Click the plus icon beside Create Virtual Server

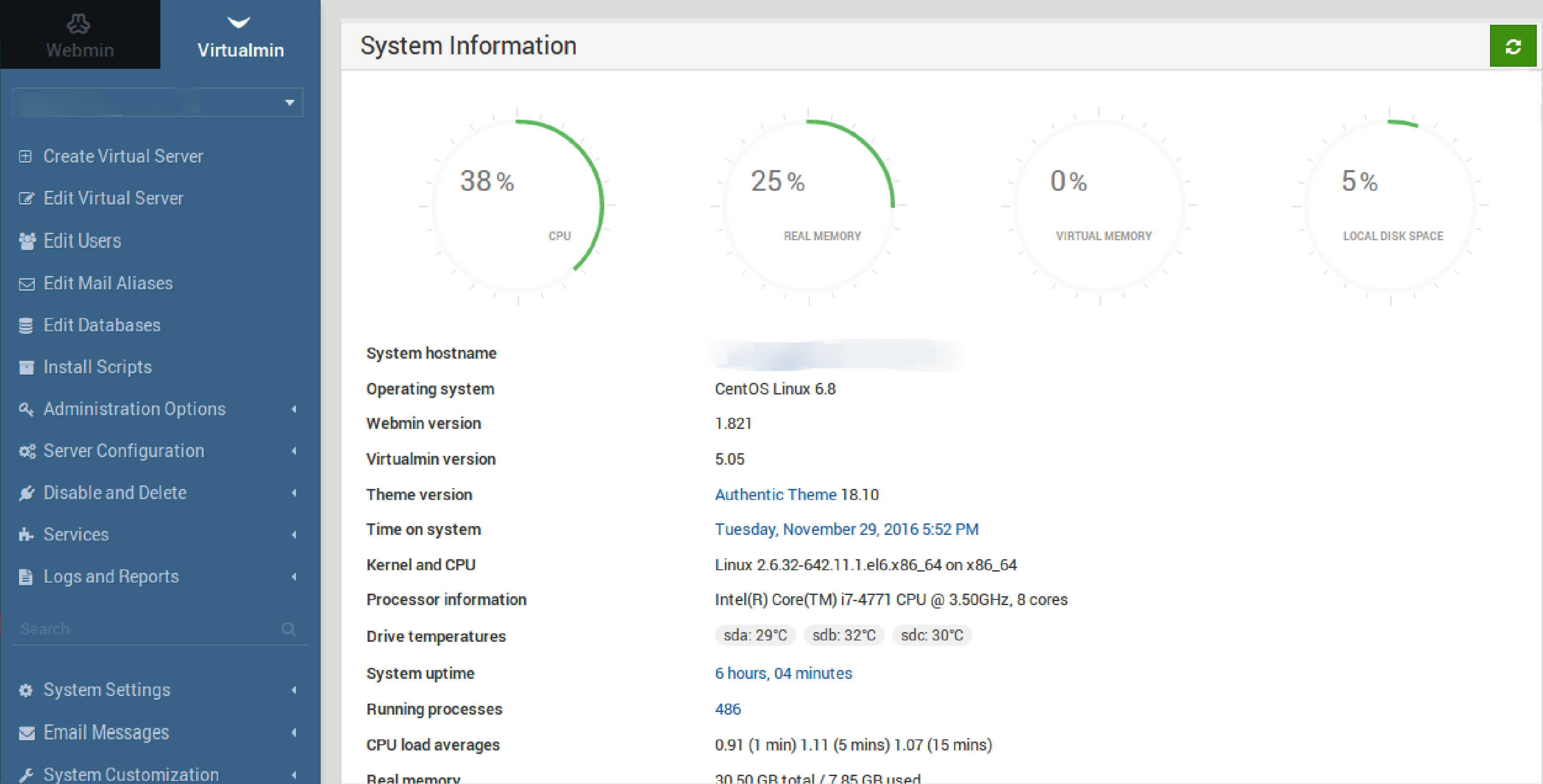click(25, 156)
